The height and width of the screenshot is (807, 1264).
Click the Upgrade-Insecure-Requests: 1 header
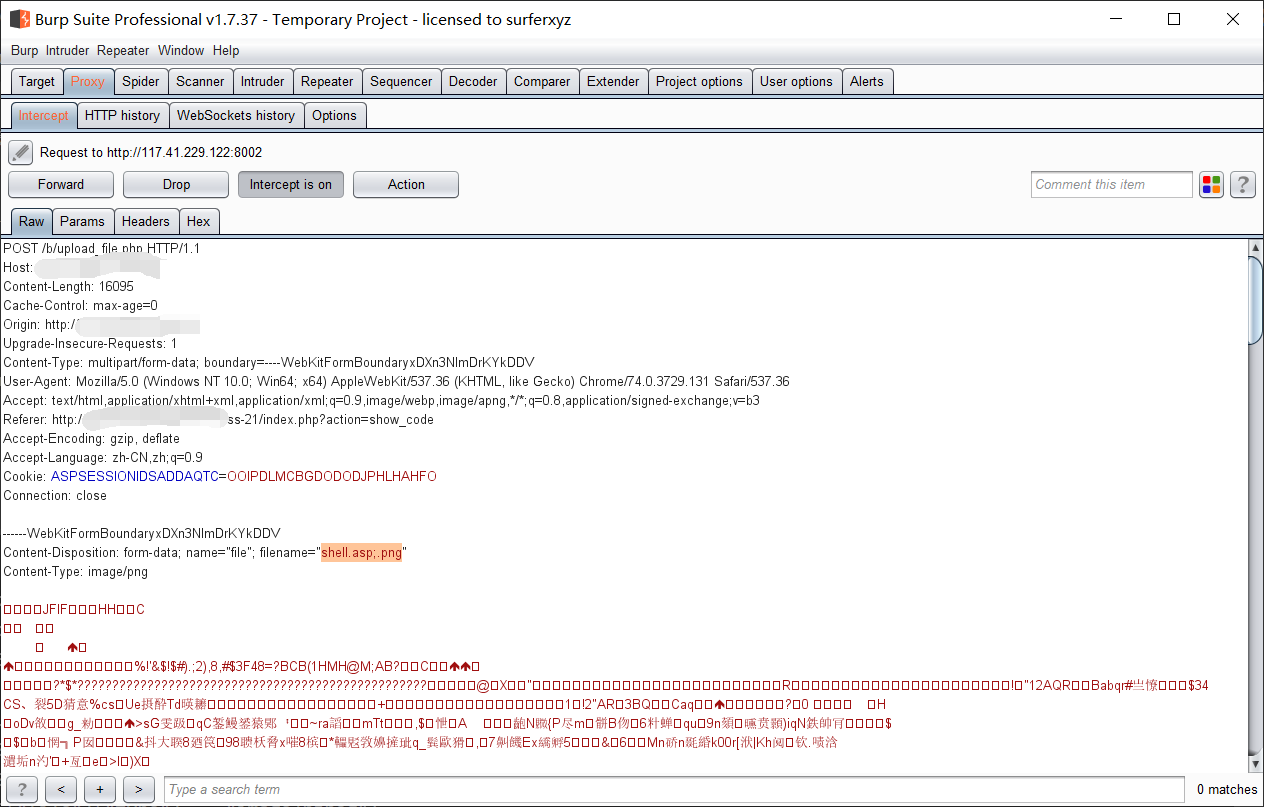point(90,343)
